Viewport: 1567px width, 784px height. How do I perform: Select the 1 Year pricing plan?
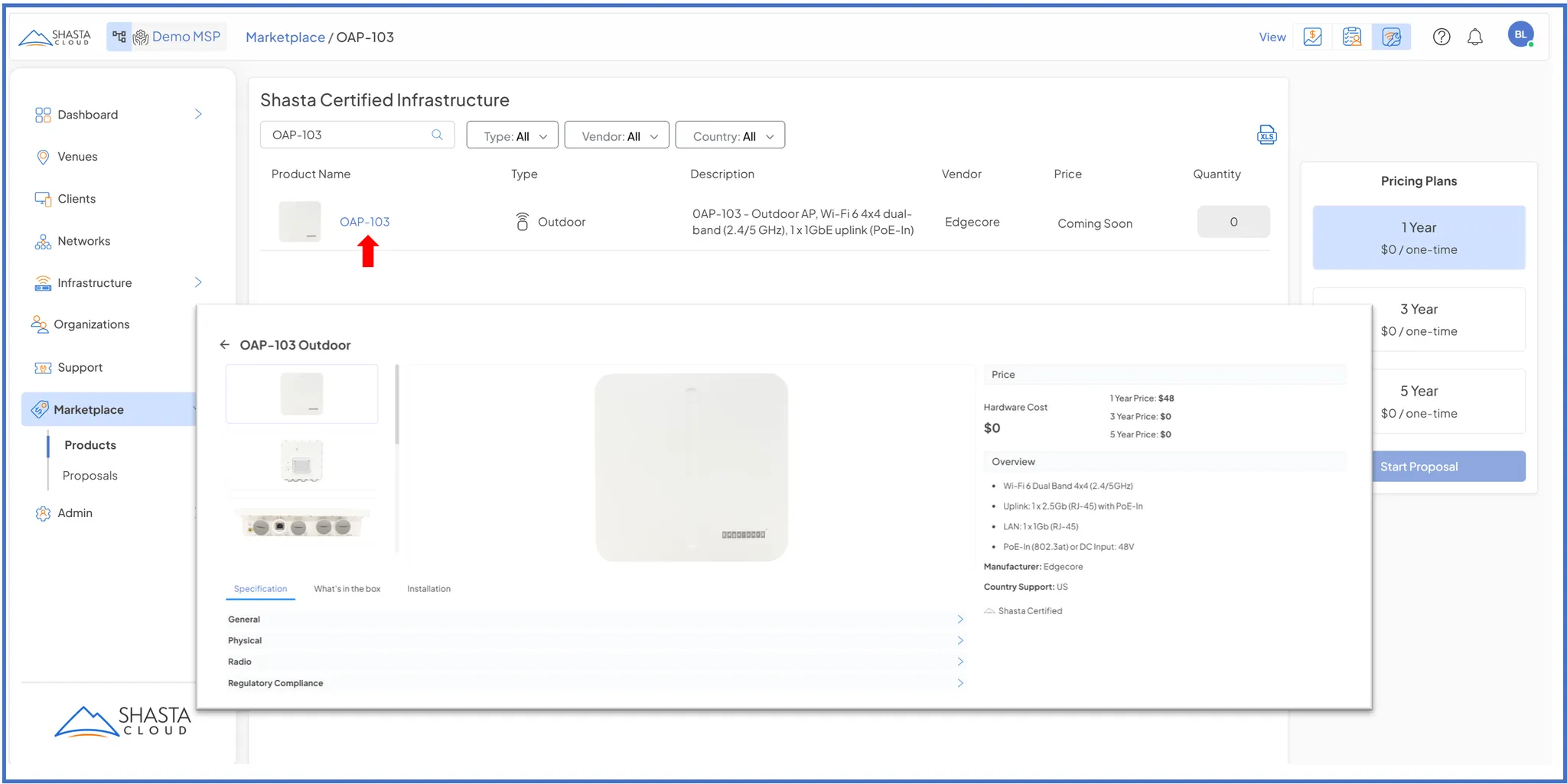tap(1419, 238)
